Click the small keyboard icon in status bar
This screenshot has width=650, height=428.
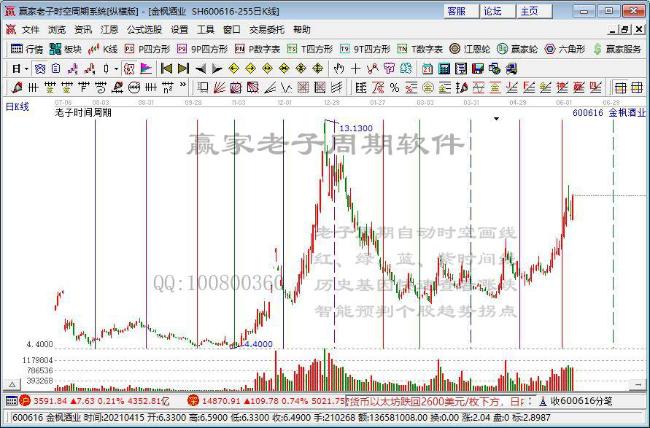click(12, 401)
